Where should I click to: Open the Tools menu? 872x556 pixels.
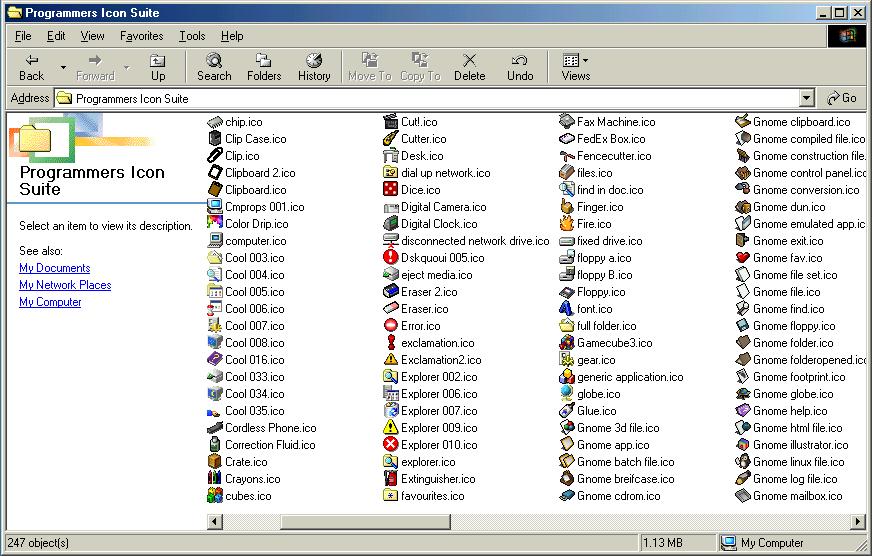click(192, 36)
